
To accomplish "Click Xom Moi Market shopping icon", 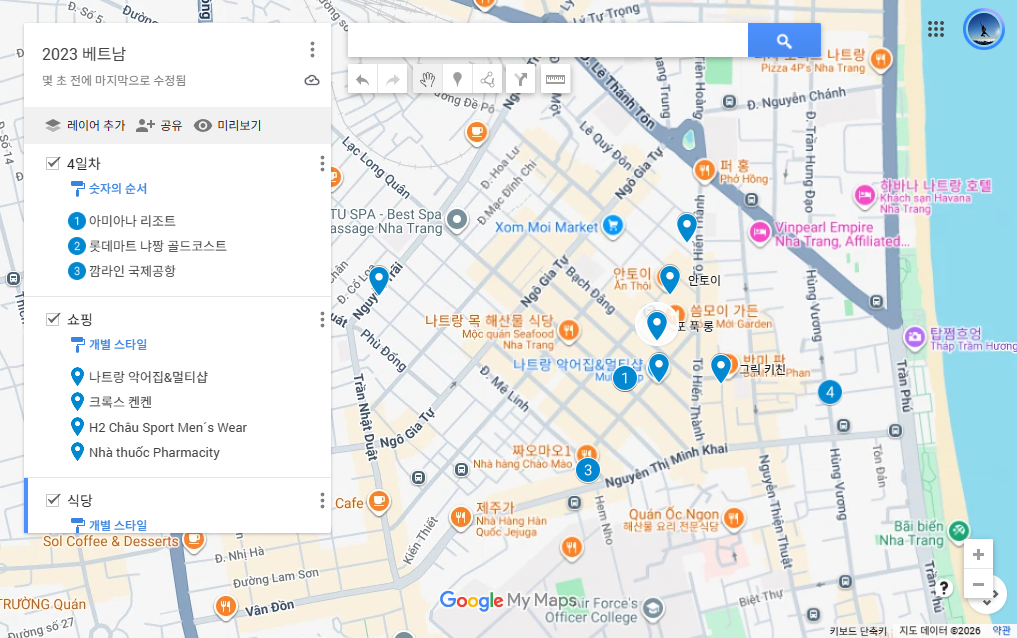I will click(x=612, y=226).
